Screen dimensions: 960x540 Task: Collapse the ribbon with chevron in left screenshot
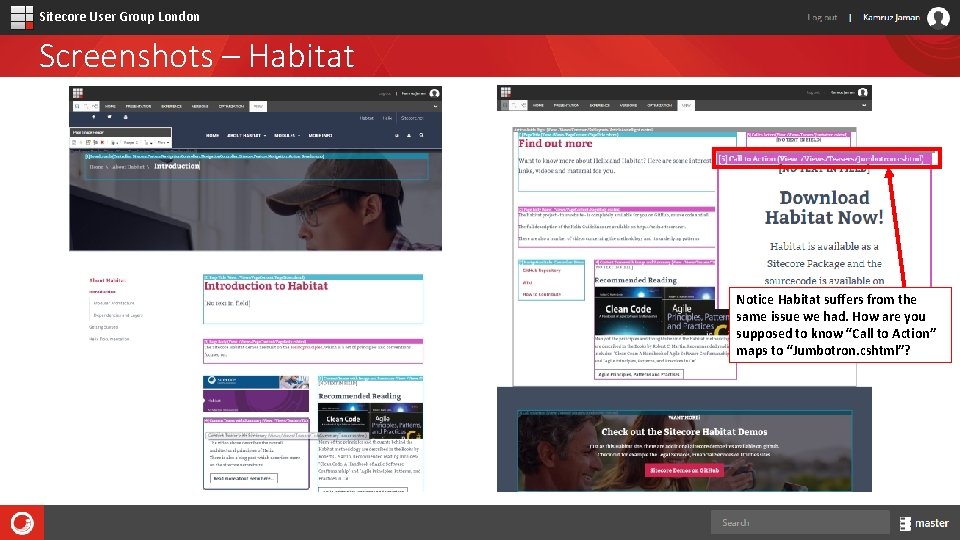[x=435, y=106]
